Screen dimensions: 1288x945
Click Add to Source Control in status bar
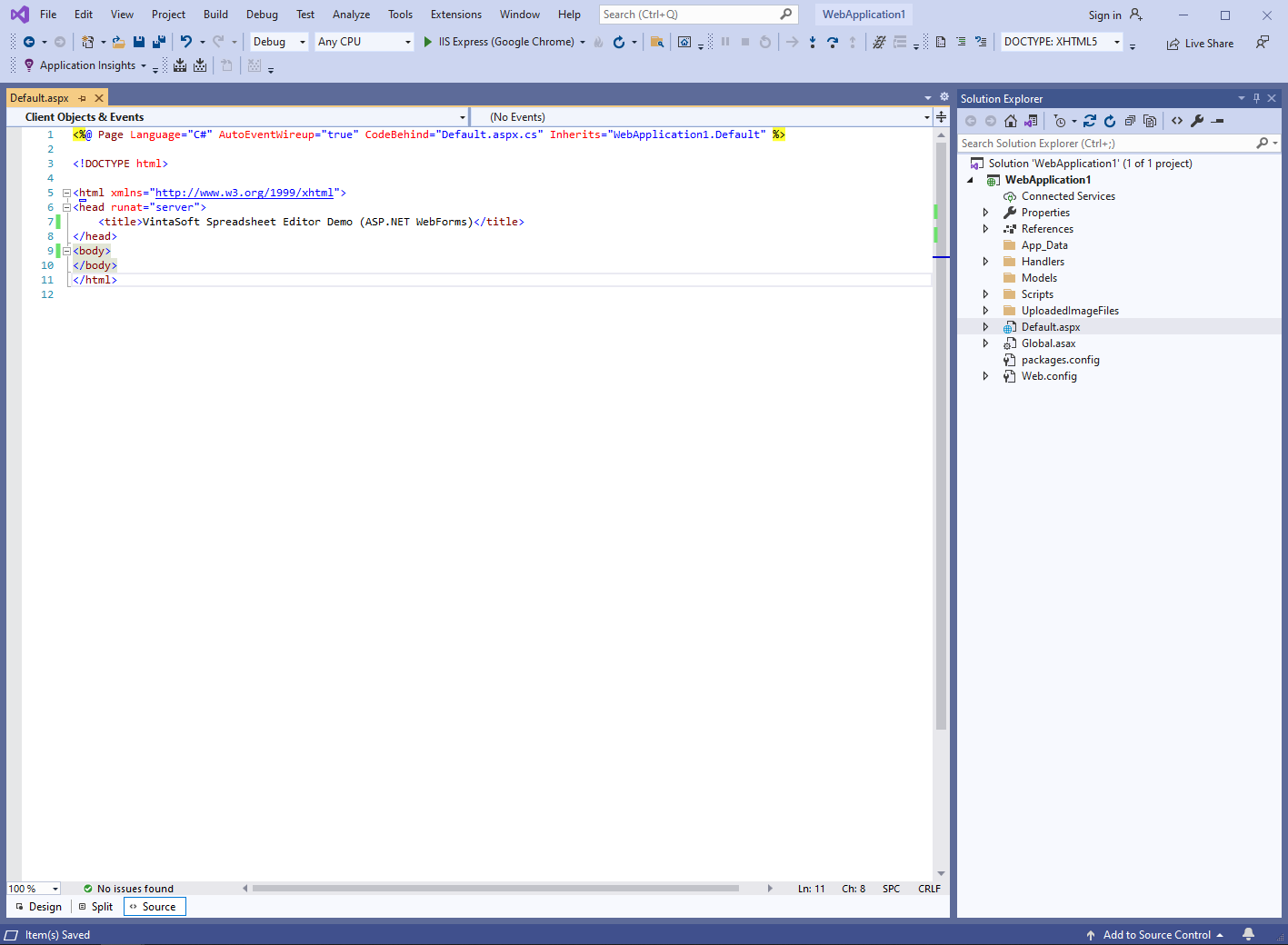(1154, 935)
